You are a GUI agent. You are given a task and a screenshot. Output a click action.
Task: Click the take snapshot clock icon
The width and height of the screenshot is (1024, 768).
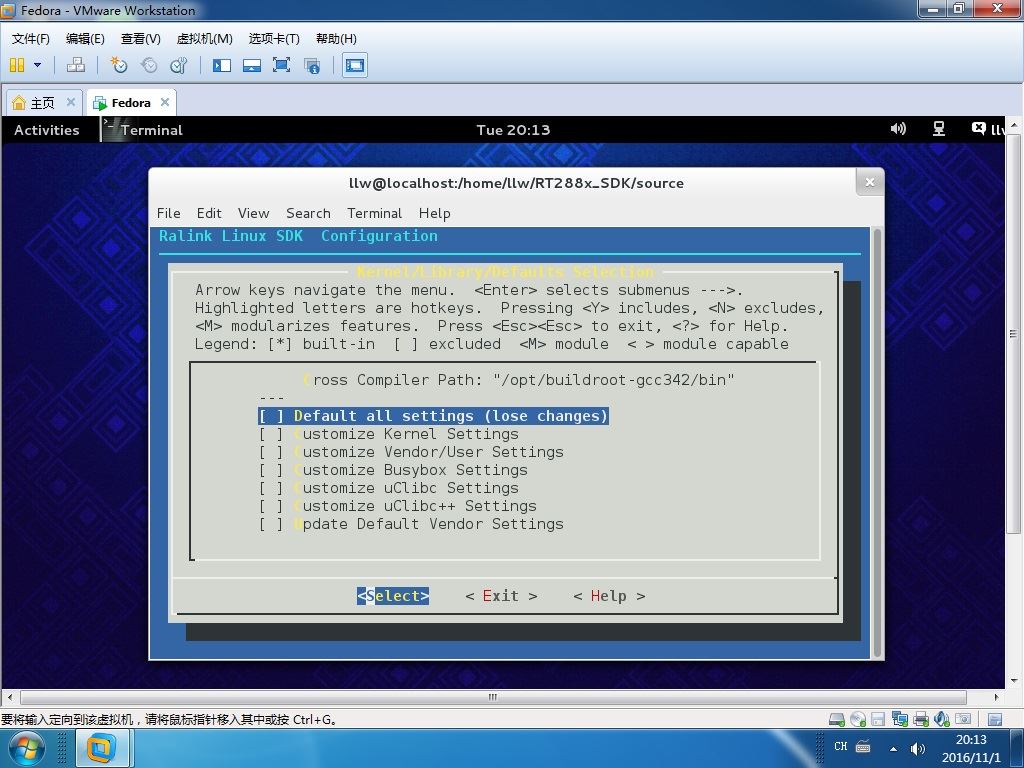coord(118,65)
